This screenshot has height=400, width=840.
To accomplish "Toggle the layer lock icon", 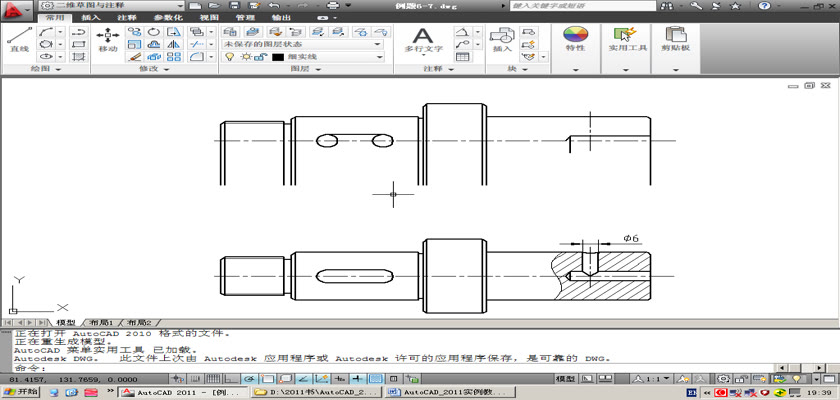I will pos(259,58).
